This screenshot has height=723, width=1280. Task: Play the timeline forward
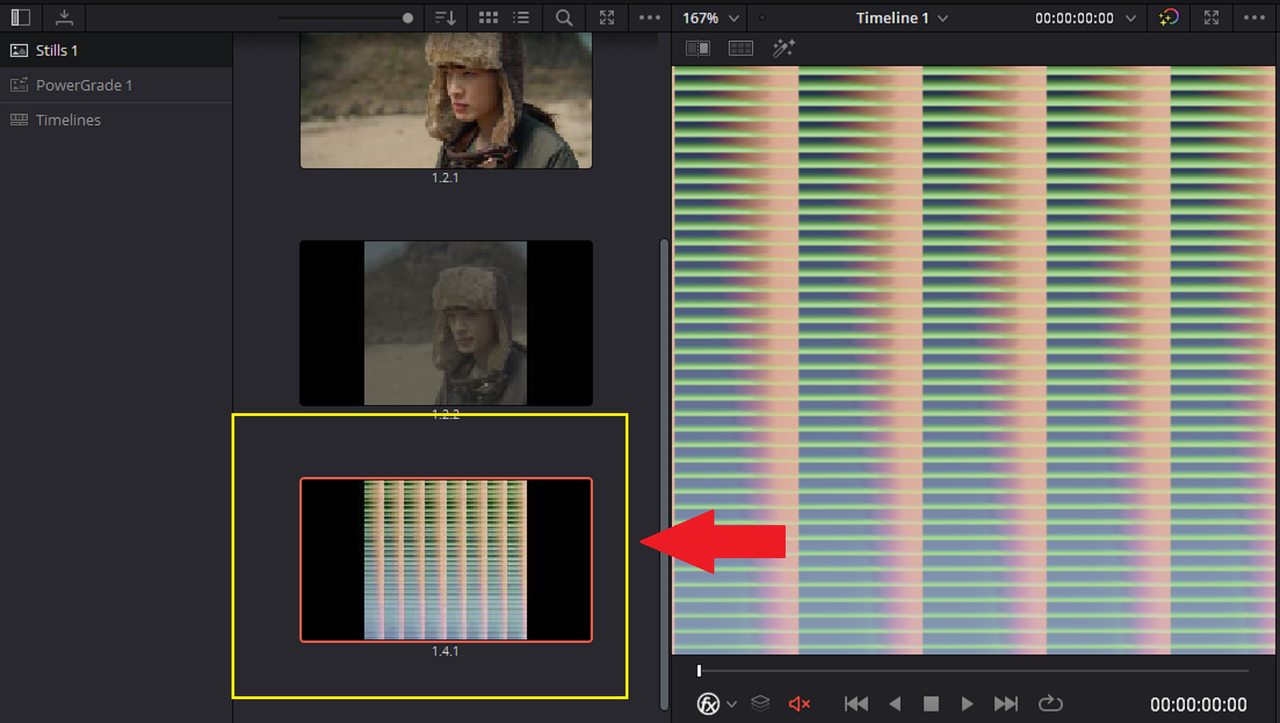(x=967, y=704)
